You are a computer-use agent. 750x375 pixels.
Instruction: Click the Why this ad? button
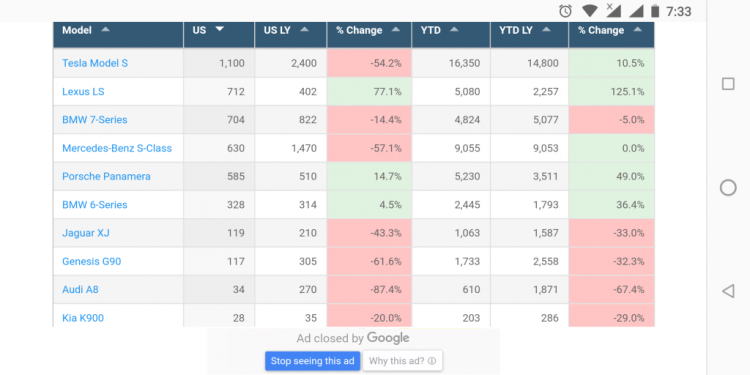(x=402, y=361)
